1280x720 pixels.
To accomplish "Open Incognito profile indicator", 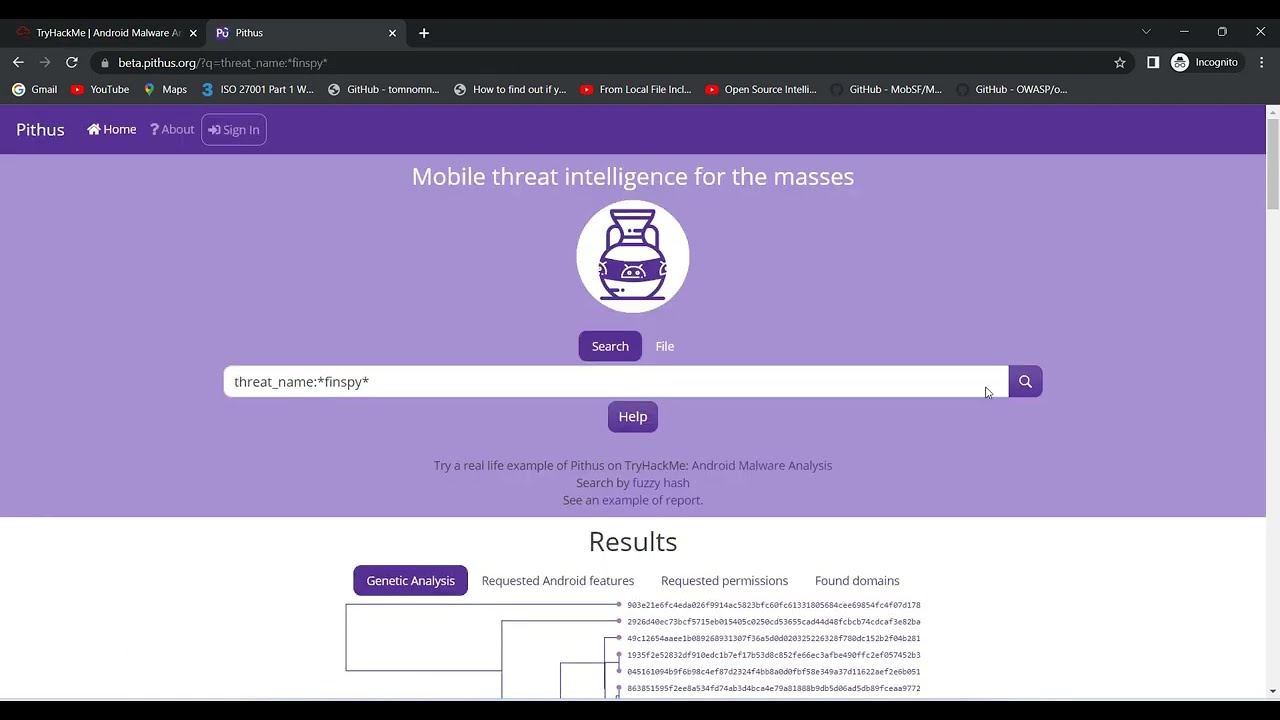I will point(1205,62).
